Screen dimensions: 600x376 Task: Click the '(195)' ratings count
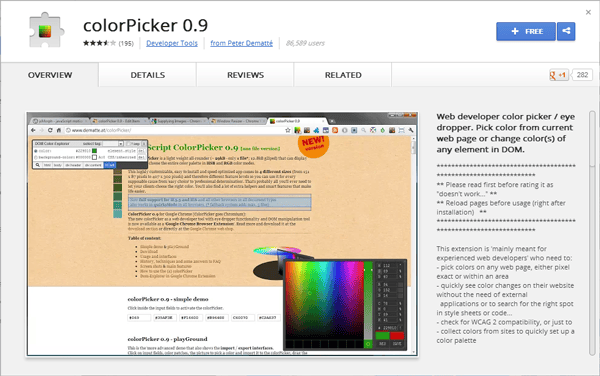(x=126, y=43)
